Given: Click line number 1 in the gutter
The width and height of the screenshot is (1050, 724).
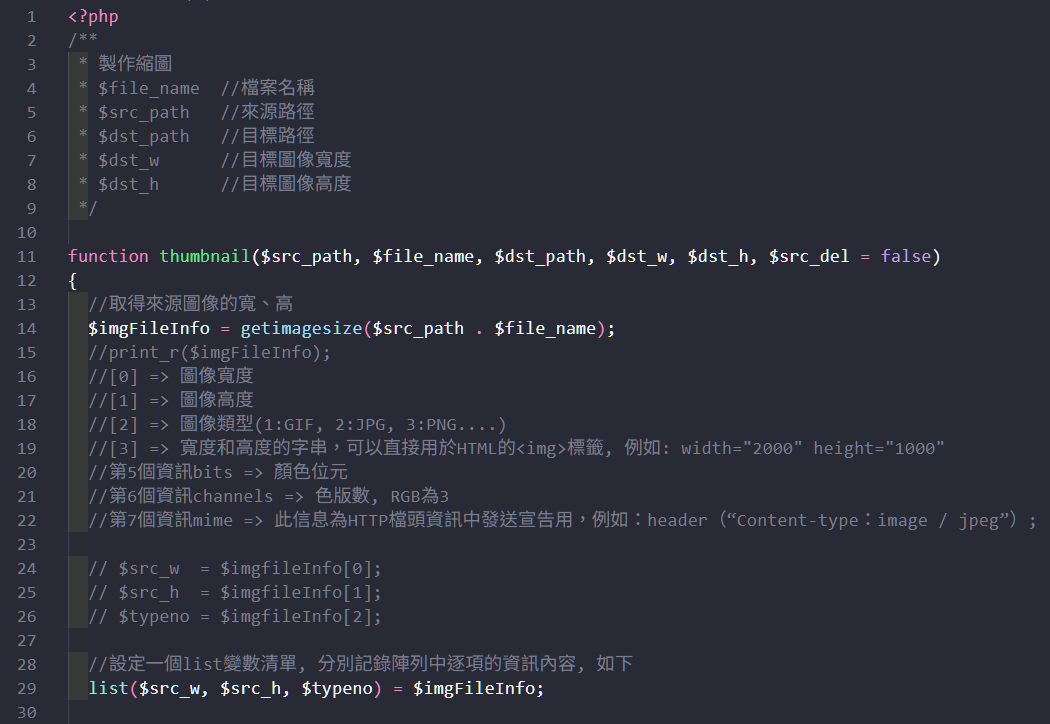Looking at the screenshot, I should pyautogui.click(x=31, y=16).
